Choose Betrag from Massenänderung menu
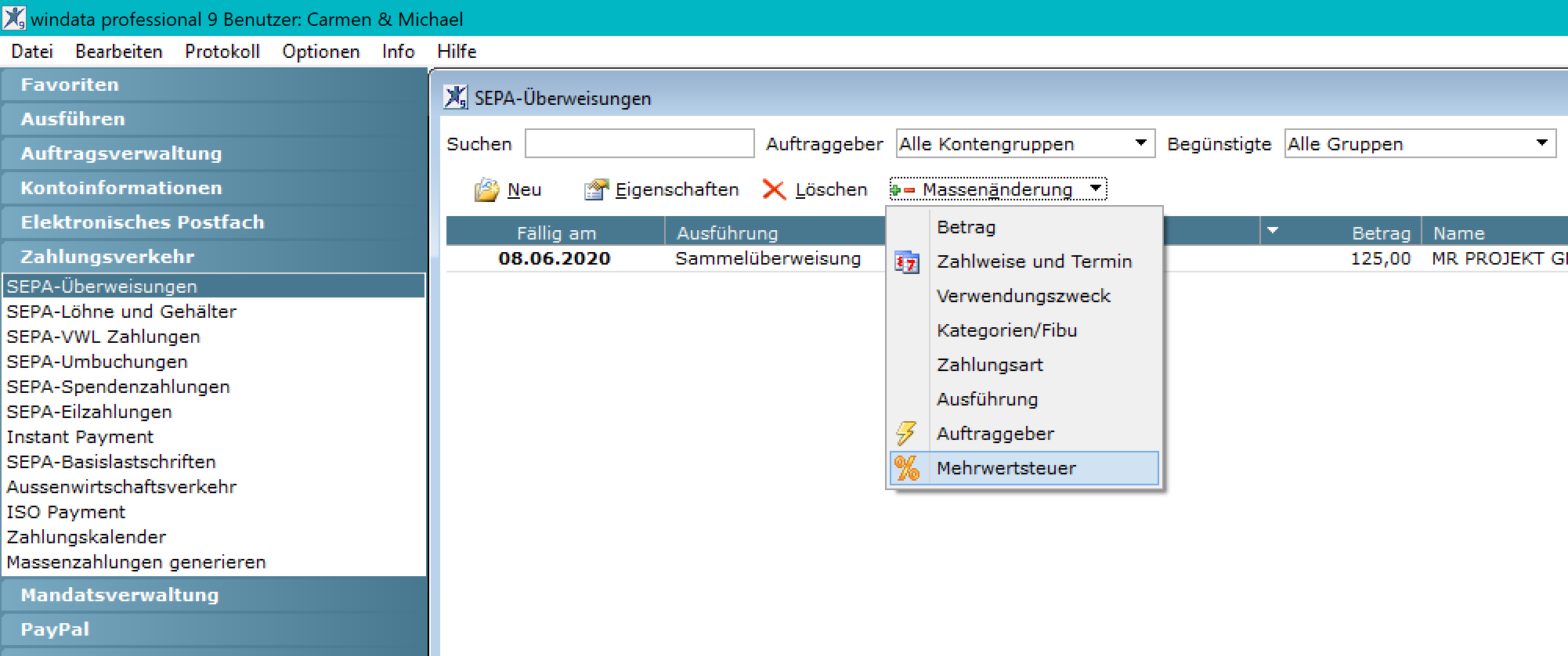Image resolution: width=1568 pixels, height=656 pixels. [x=1024, y=227]
